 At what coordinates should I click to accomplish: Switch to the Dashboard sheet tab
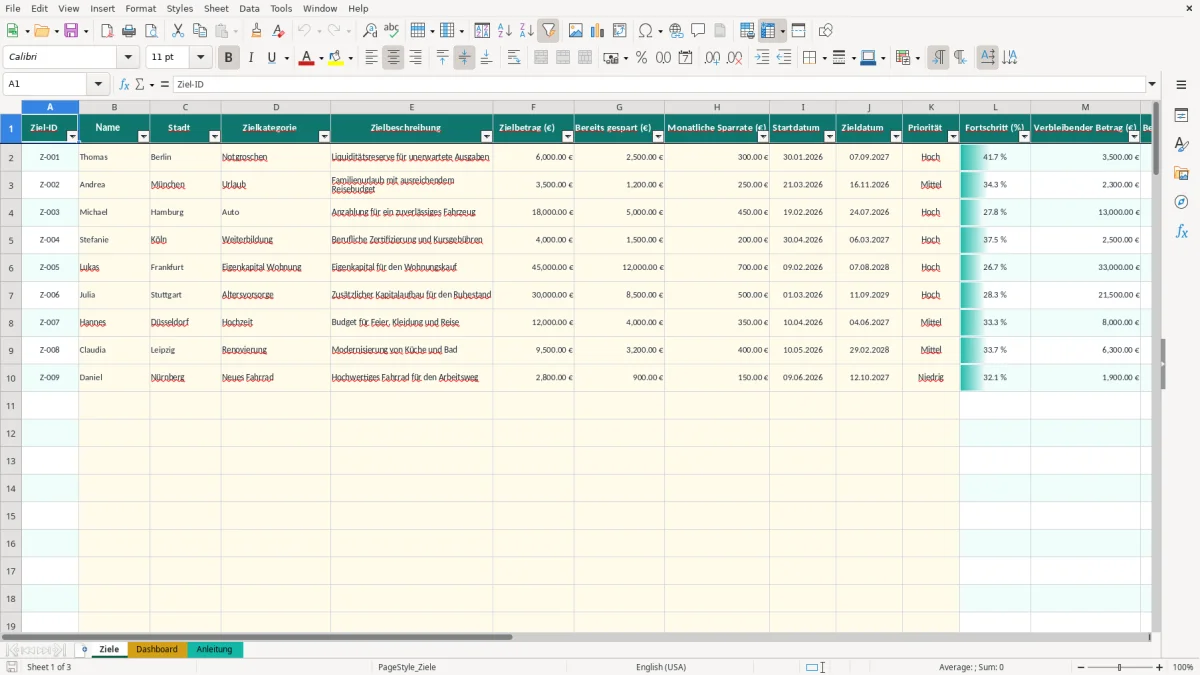click(x=157, y=650)
